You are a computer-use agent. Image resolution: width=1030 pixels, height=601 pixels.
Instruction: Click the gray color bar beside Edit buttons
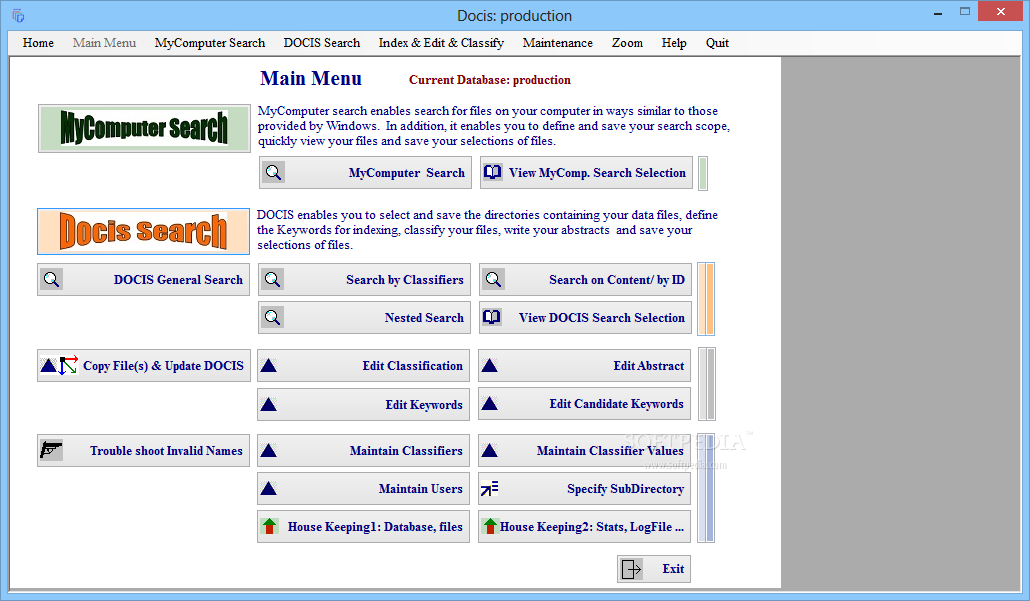pyautogui.click(x=707, y=384)
